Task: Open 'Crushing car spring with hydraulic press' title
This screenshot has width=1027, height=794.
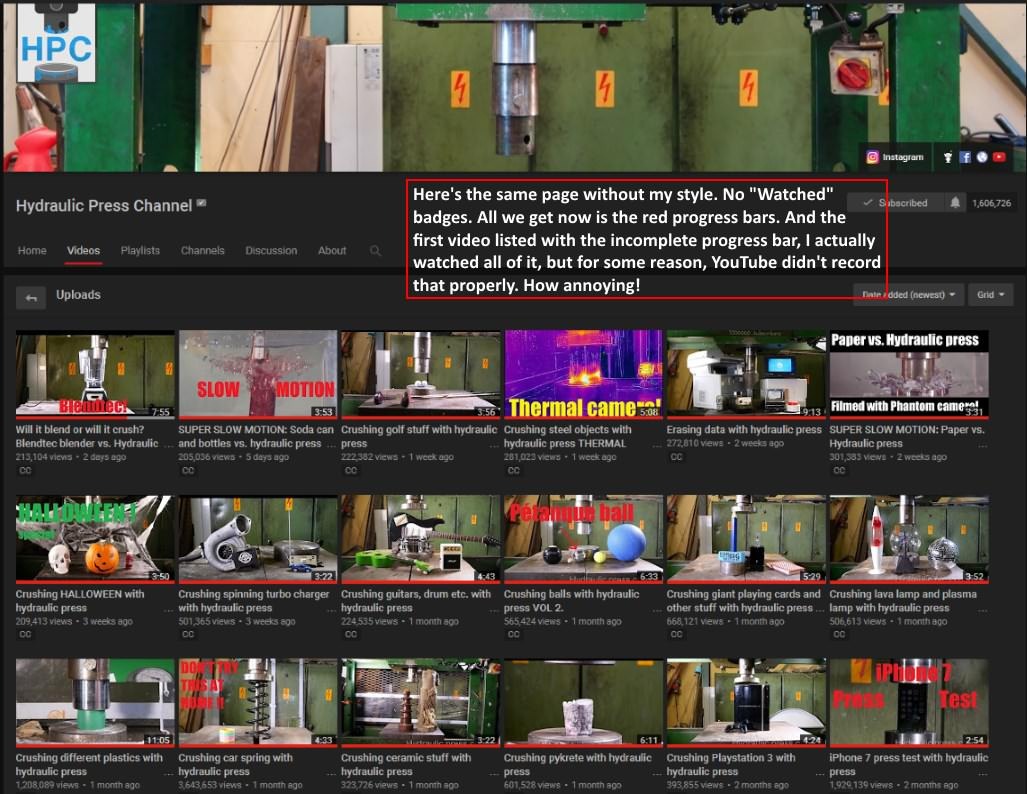Action: coord(235,765)
